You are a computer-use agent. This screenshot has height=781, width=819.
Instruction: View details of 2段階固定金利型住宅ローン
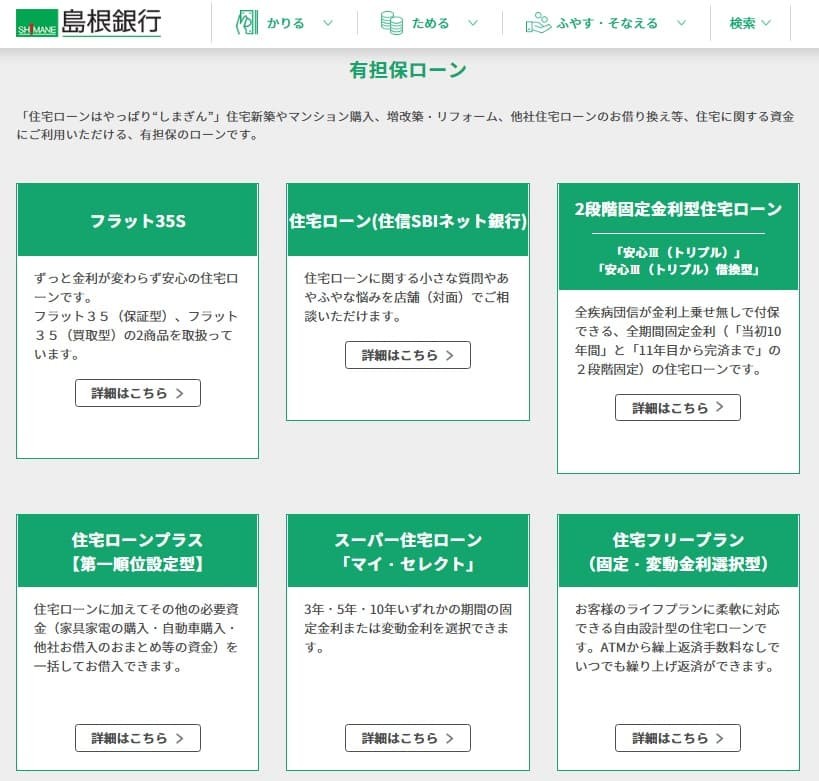[x=678, y=408]
